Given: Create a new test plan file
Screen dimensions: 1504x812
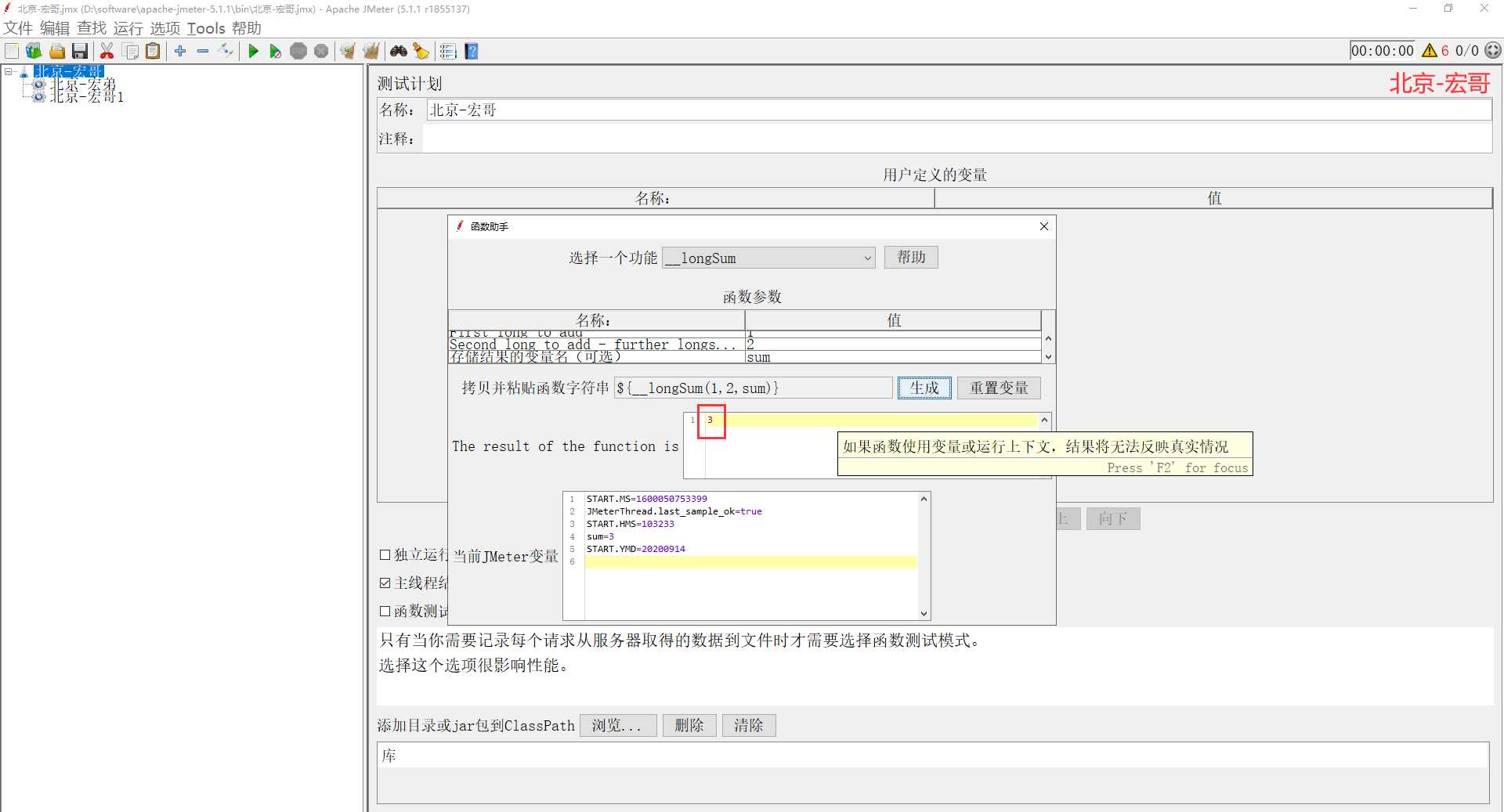Looking at the screenshot, I should coord(12,51).
